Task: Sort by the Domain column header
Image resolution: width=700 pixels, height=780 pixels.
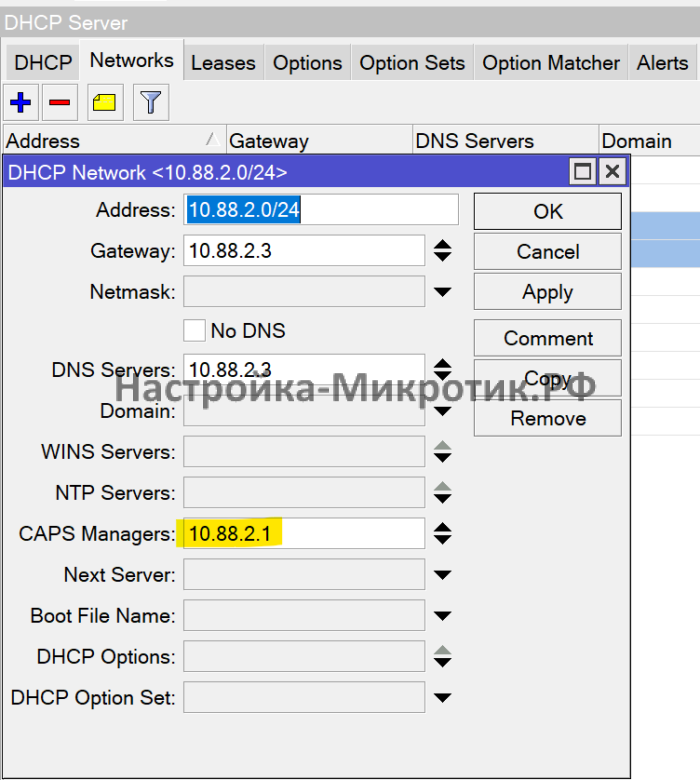Action: (x=649, y=141)
